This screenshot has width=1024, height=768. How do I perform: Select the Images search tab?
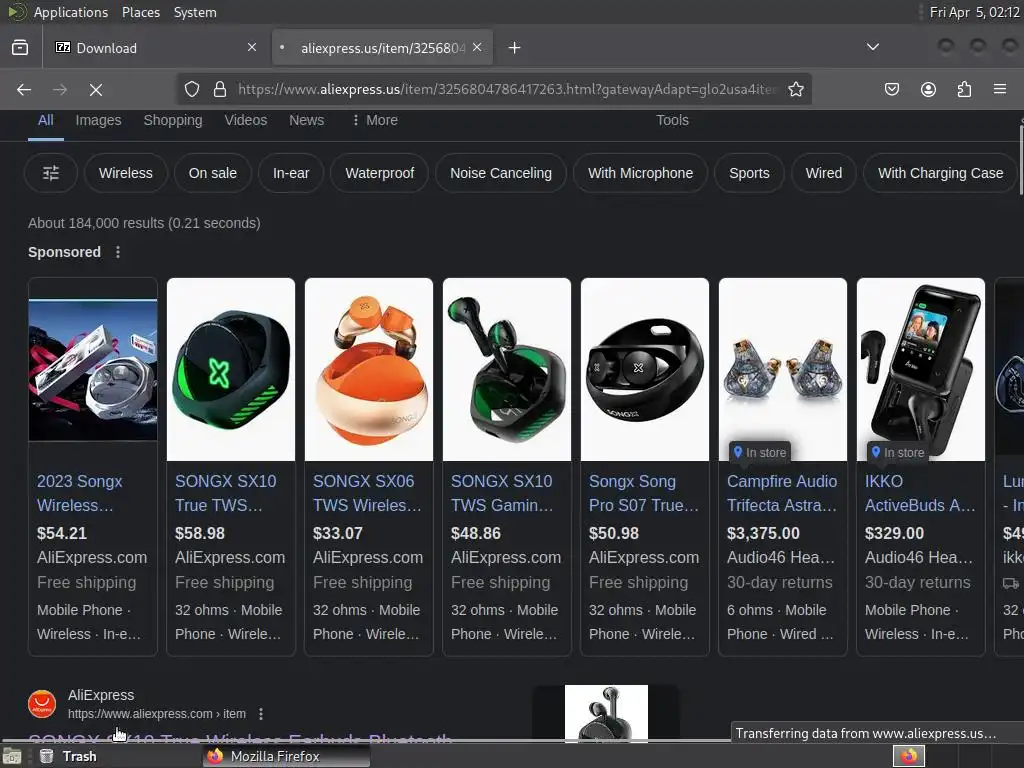click(x=99, y=120)
